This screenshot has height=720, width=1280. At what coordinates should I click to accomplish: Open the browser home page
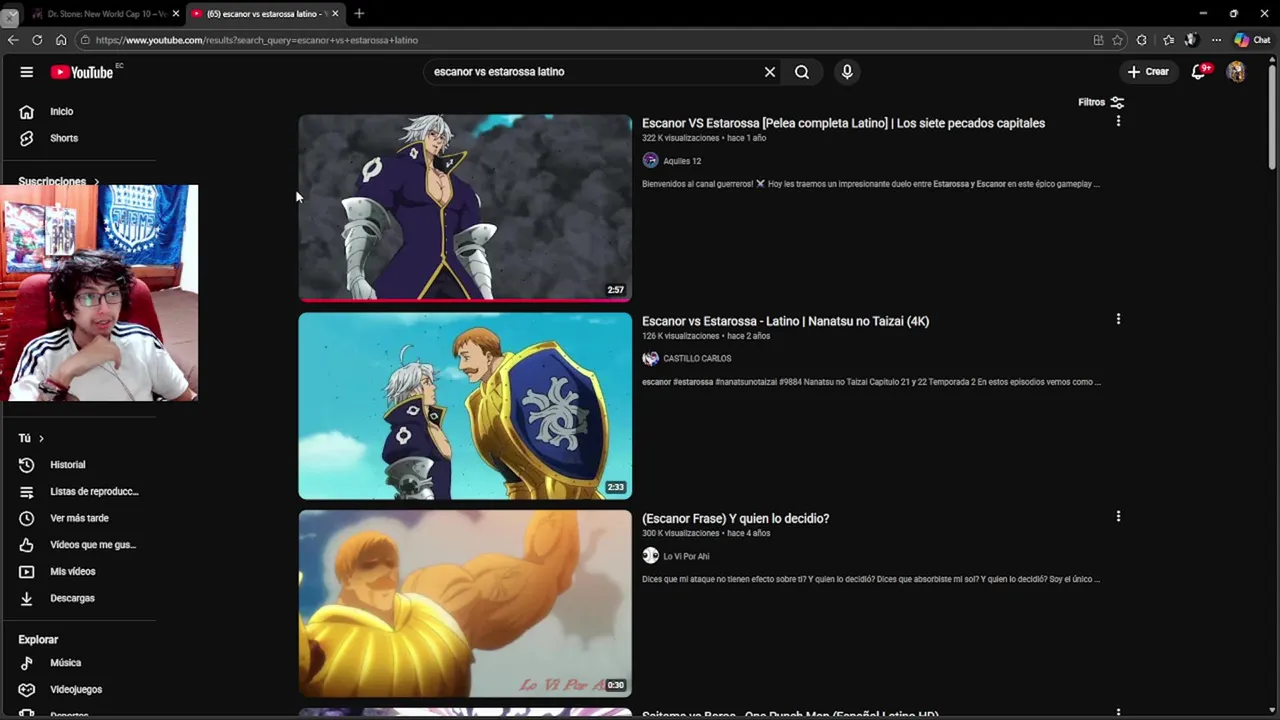pyautogui.click(x=61, y=40)
